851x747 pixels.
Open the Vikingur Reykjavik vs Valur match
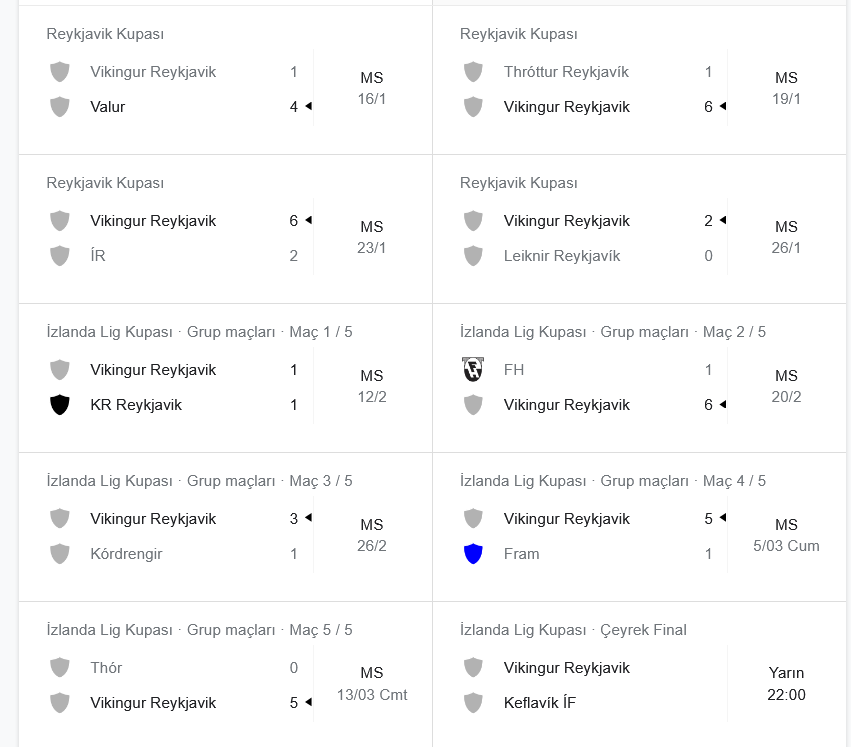point(225,80)
